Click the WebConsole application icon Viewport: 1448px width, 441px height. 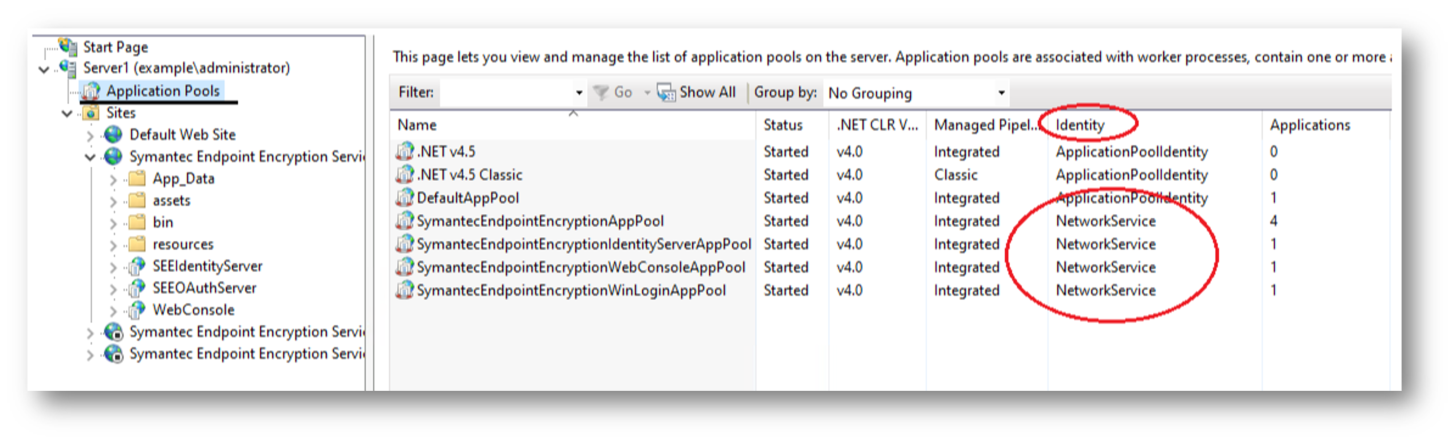[137, 310]
